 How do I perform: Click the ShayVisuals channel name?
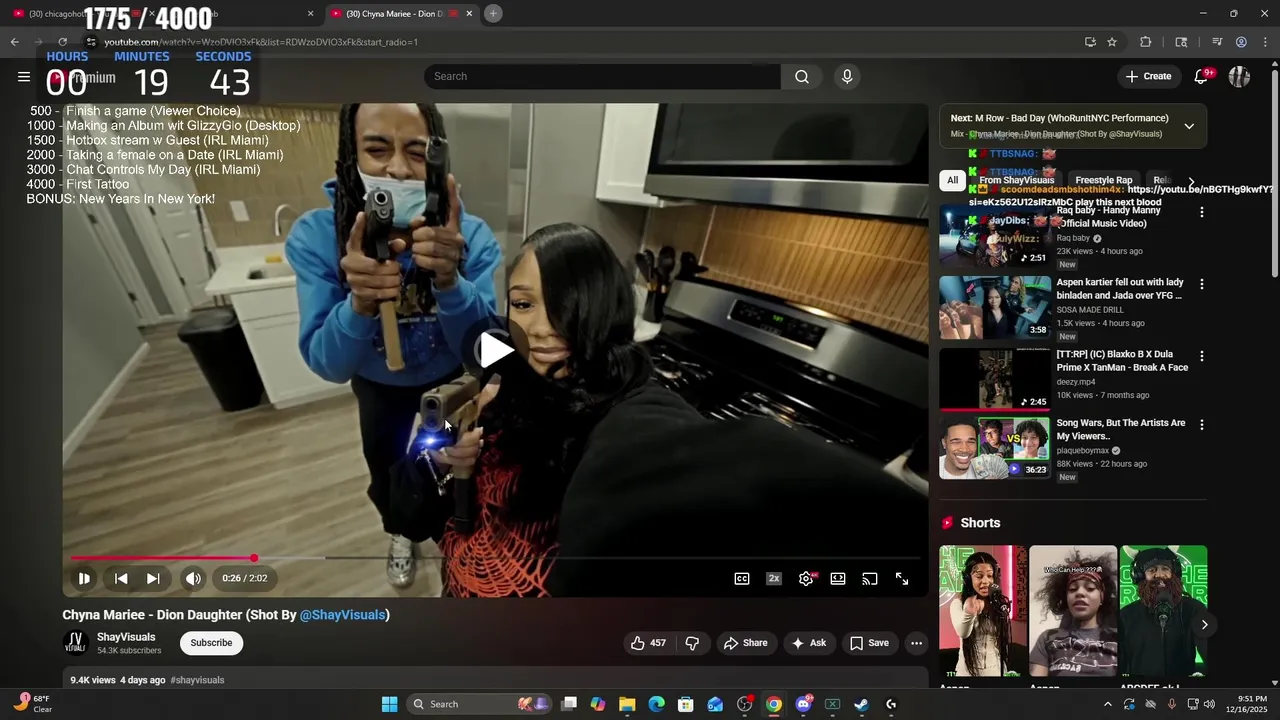(x=126, y=637)
